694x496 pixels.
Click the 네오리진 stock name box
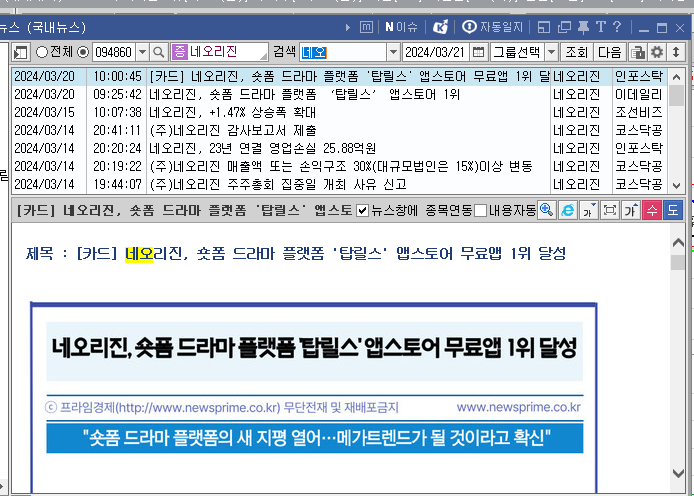click(220, 52)
